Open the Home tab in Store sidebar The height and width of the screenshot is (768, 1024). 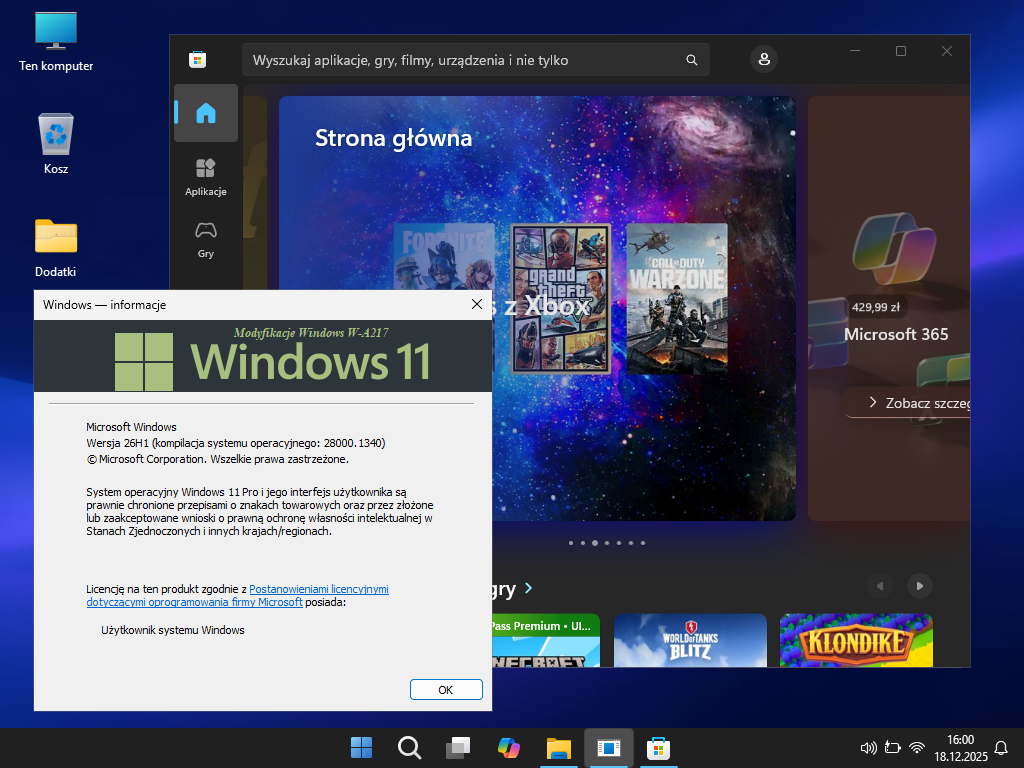[206, 113]
